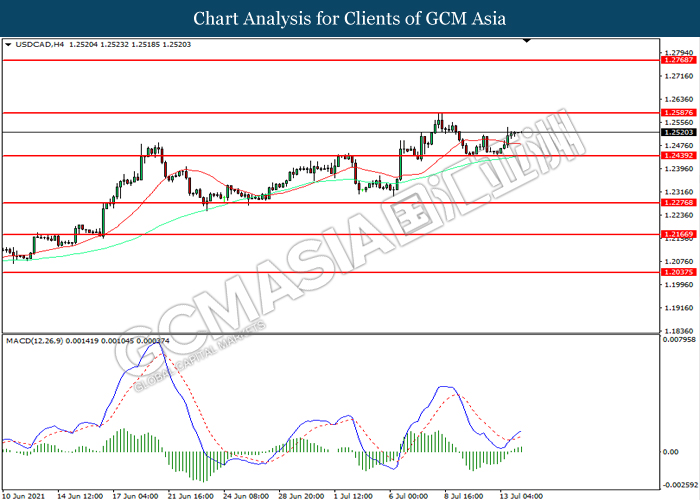Click the 1.23160 price axis value
Screen dimensions: 700x500
click(679, 192)
